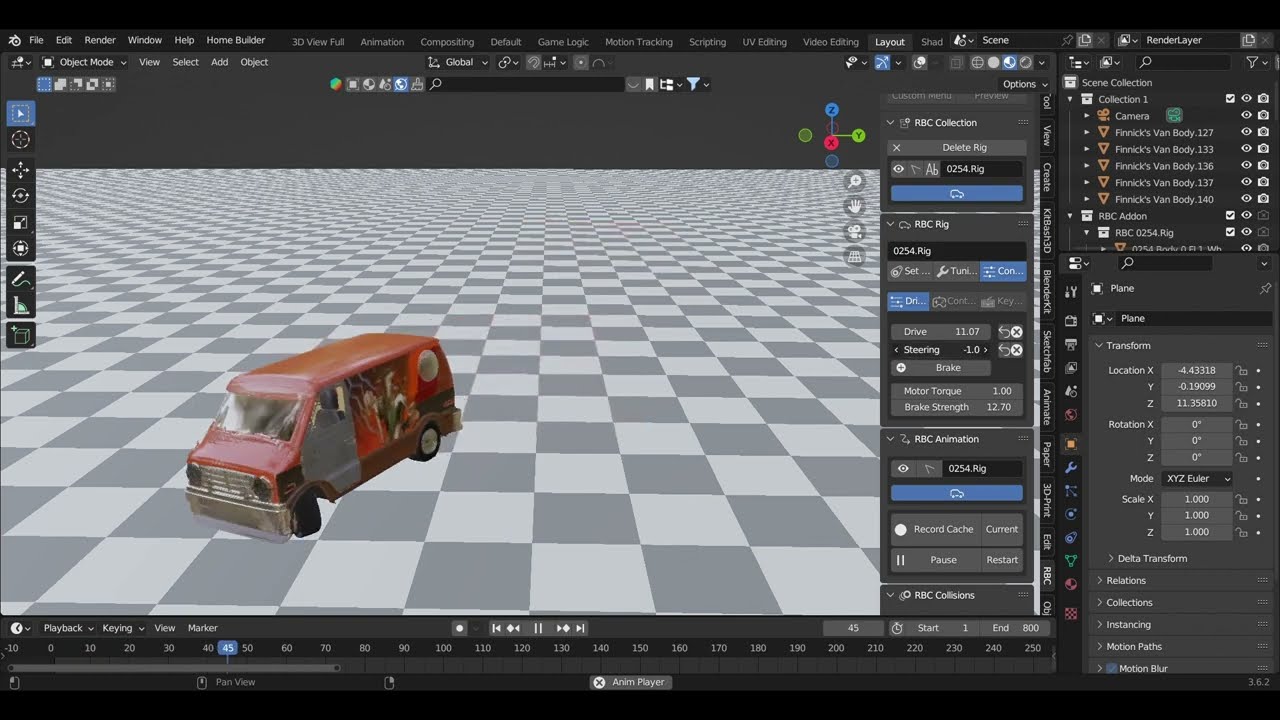This screenshot has height=720, width=1280.
Task: Expand Finnick's Van Body.140 tree item
Action: point(1087,199)
